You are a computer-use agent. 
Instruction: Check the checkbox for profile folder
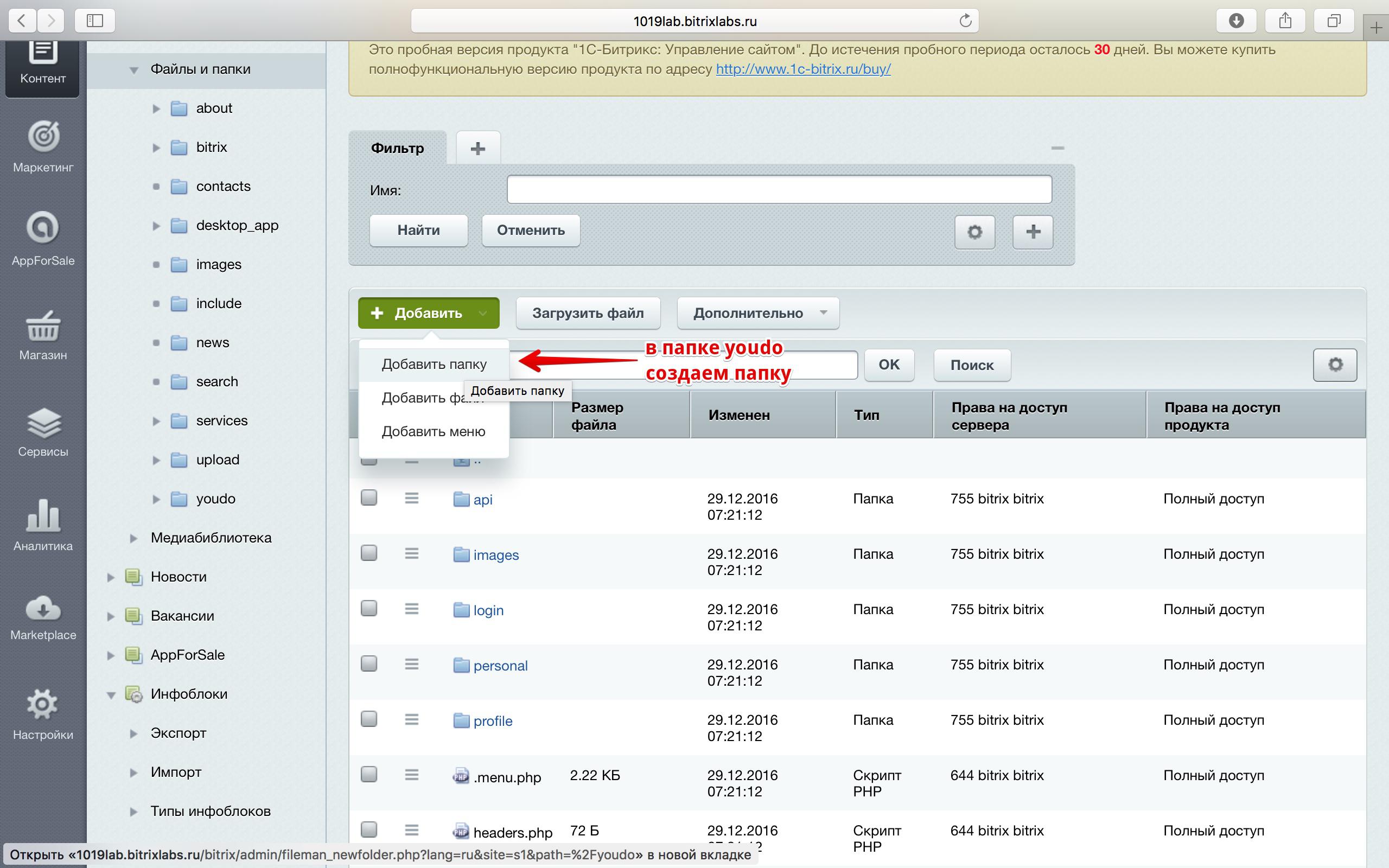point(368,719)
